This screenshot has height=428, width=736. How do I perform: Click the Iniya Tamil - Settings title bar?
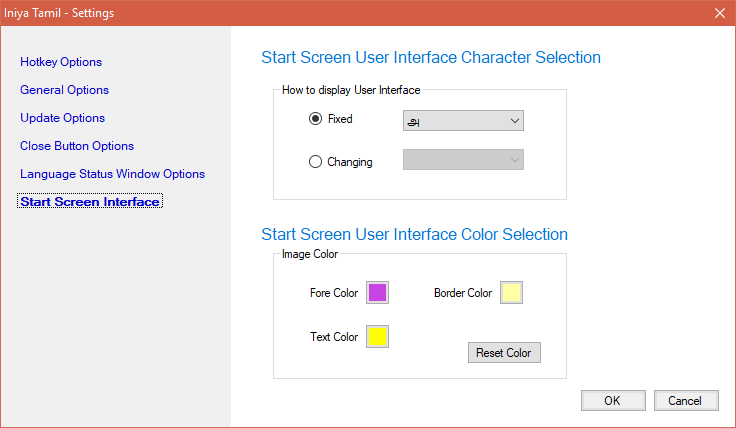(x=300, y=13)
